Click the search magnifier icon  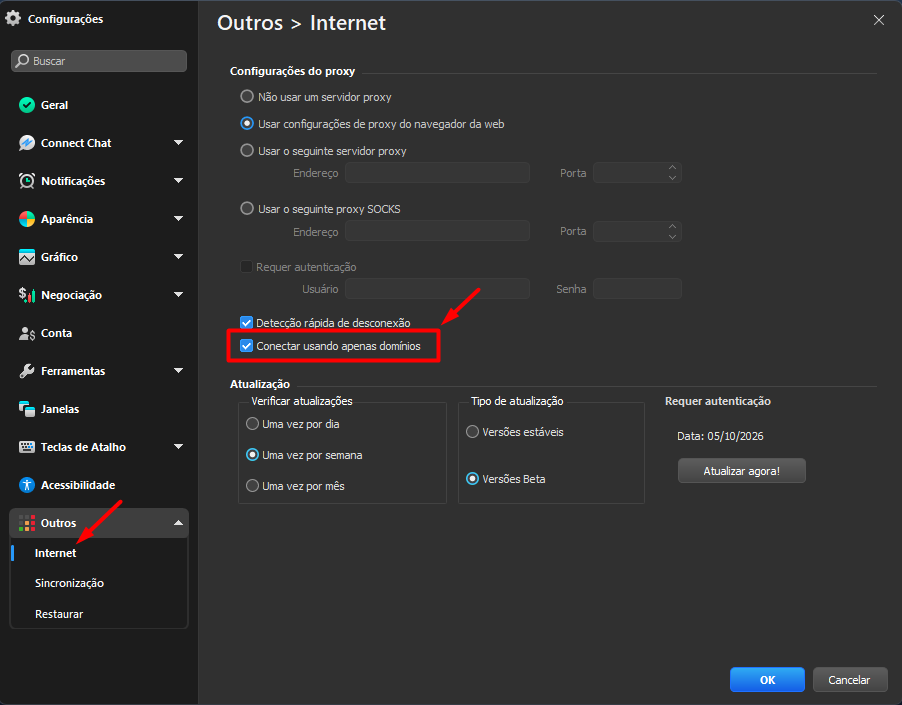22,61
